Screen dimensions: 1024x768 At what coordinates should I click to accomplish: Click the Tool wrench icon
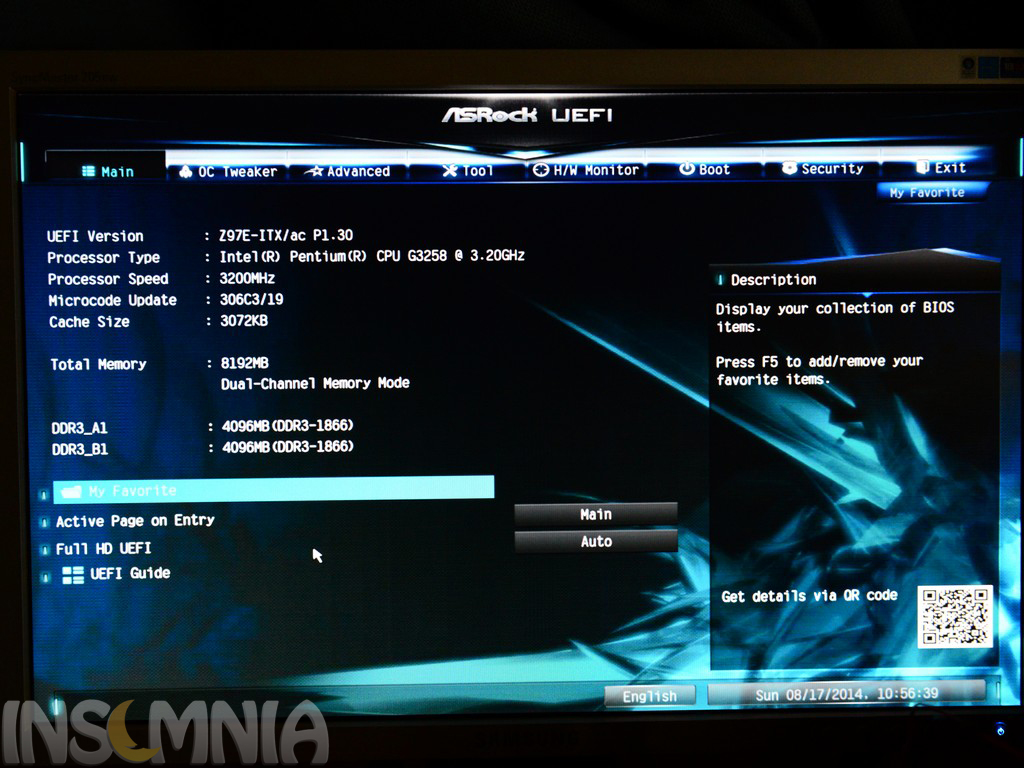click(450, 170)
